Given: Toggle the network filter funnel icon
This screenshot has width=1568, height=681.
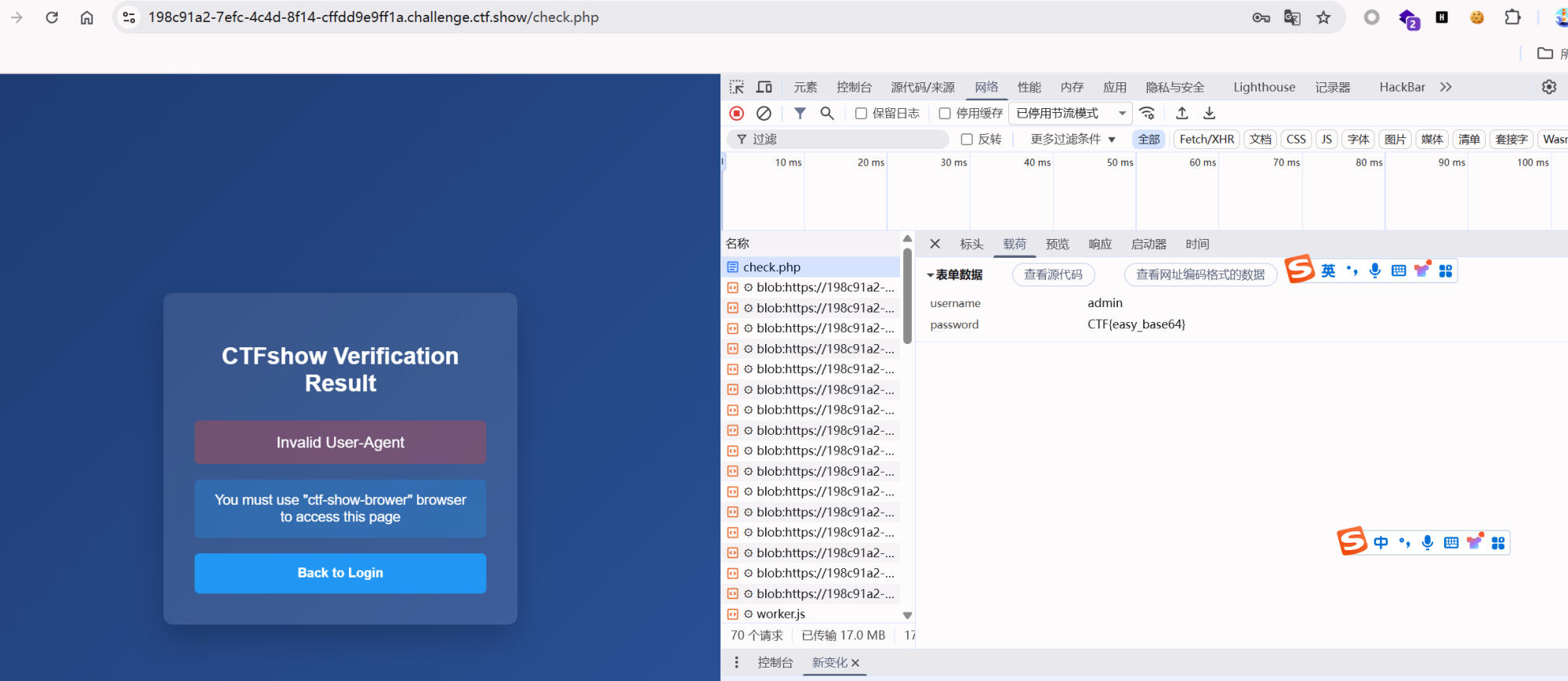Looking at the screenshot, I should pos(800,114).
